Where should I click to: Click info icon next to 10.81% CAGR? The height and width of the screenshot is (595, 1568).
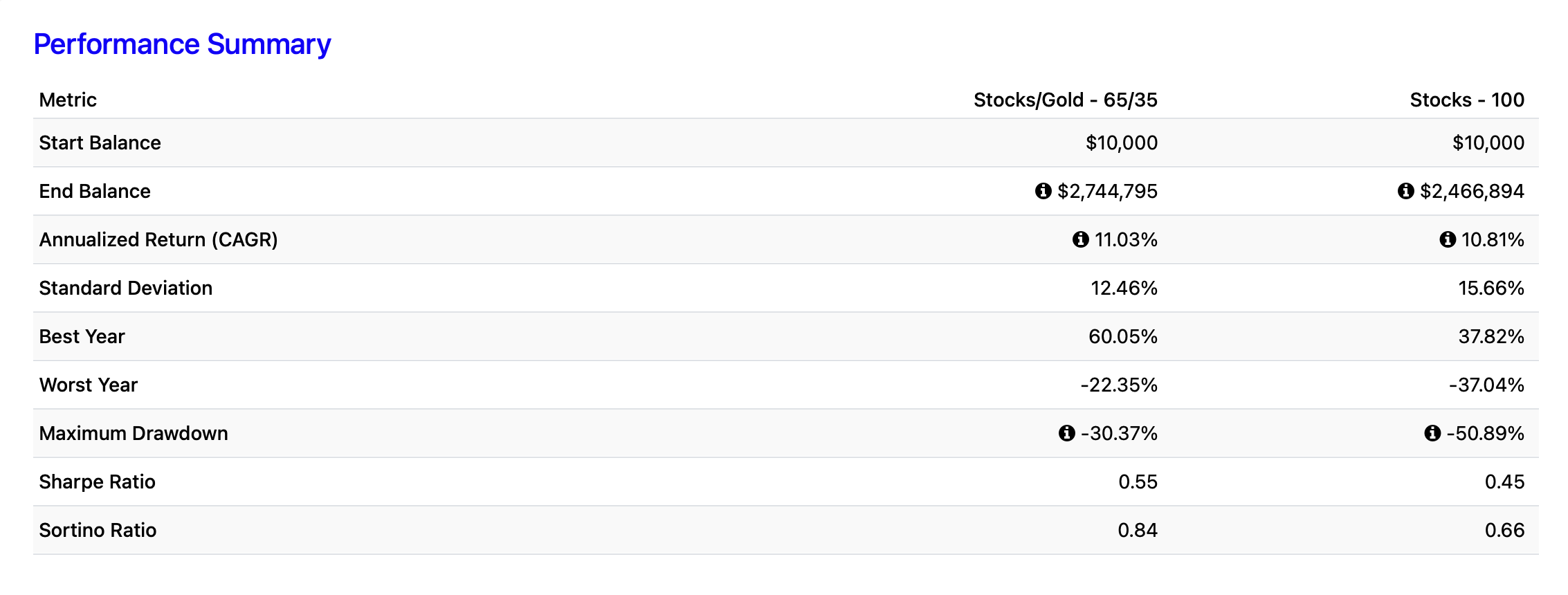click(x=1447, y=239)
